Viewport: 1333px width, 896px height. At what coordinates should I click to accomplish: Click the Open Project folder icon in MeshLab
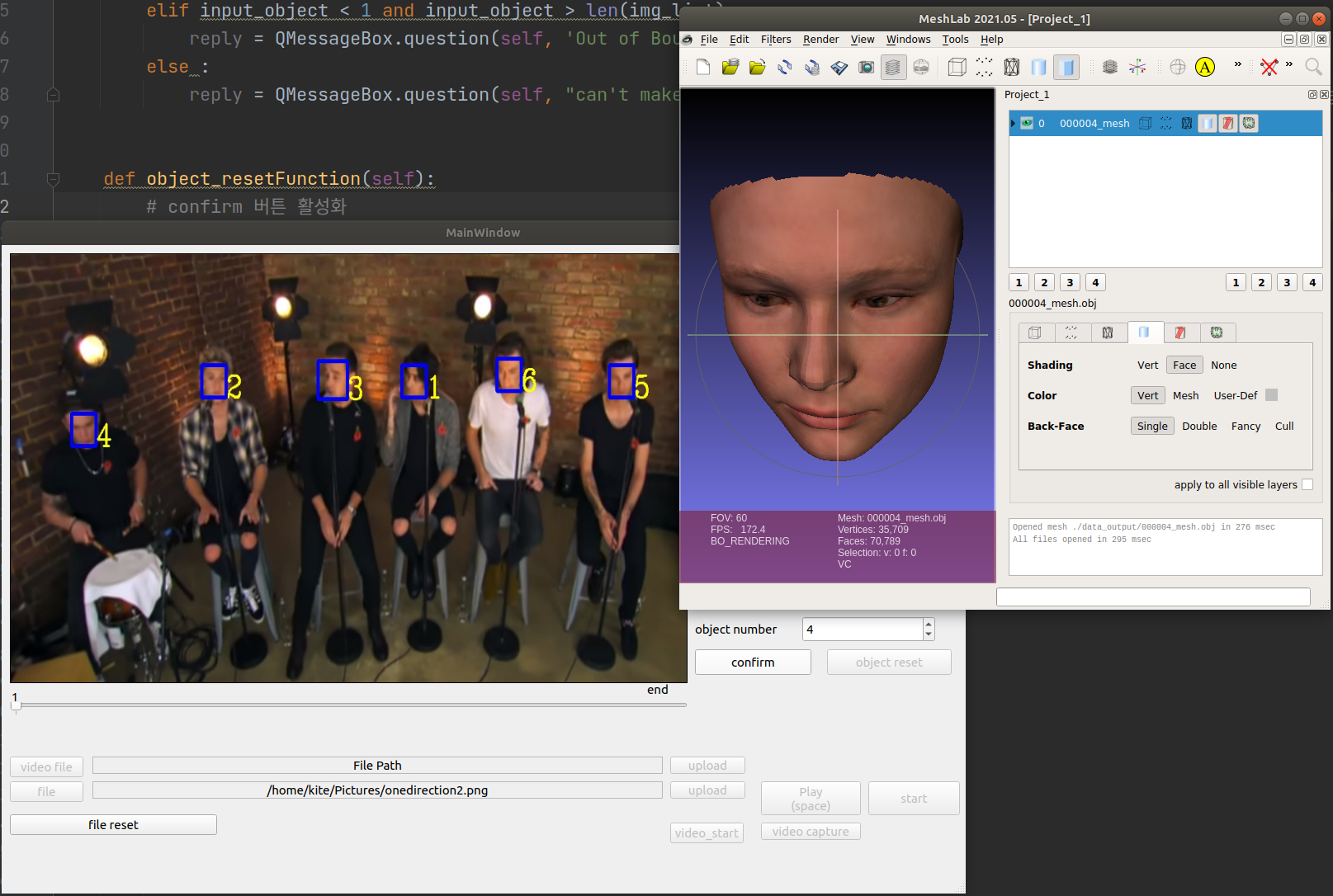click(730, 67)
